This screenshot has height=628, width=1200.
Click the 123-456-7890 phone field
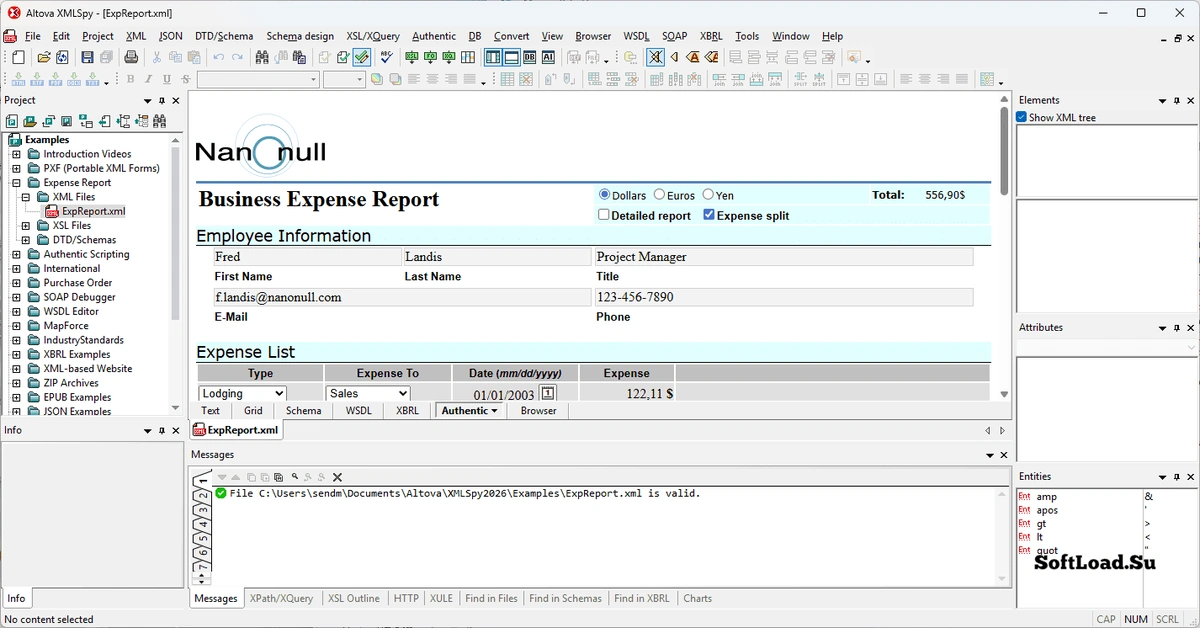coord(783,297)
